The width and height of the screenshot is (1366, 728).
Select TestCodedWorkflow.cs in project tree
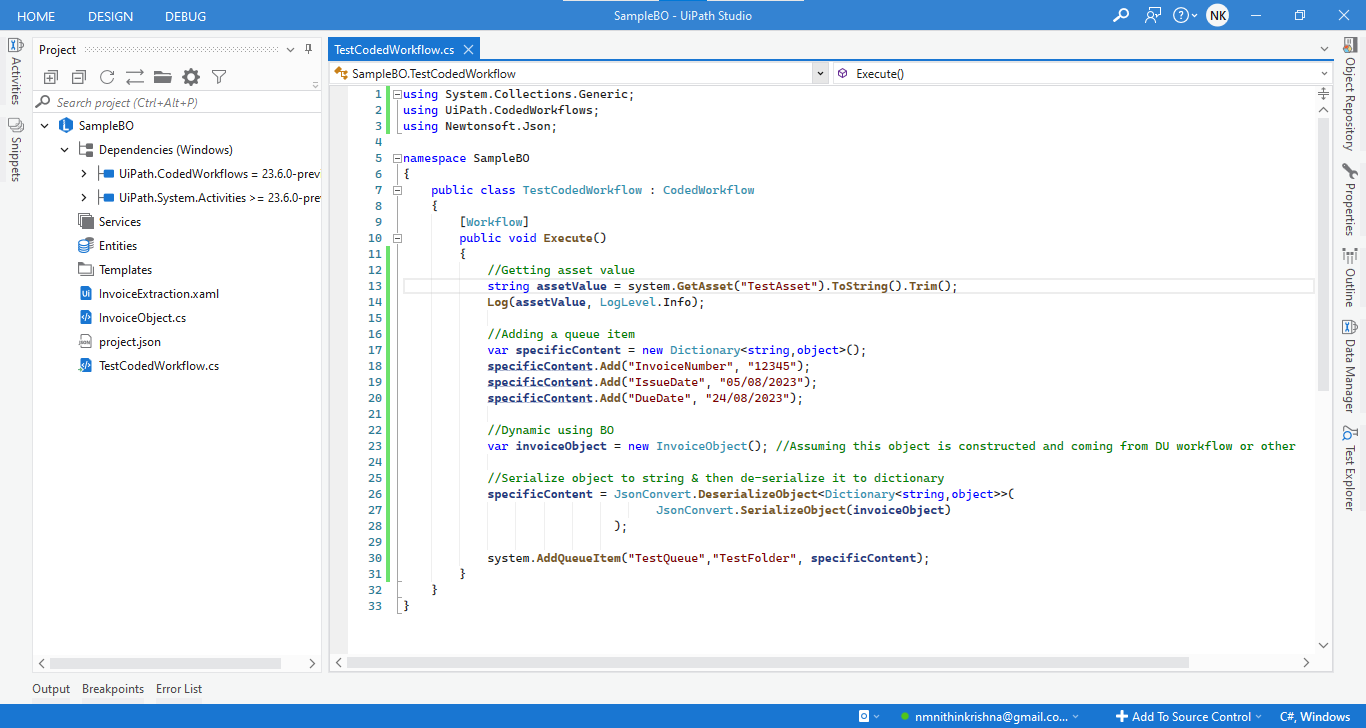[x=148, y=366]
